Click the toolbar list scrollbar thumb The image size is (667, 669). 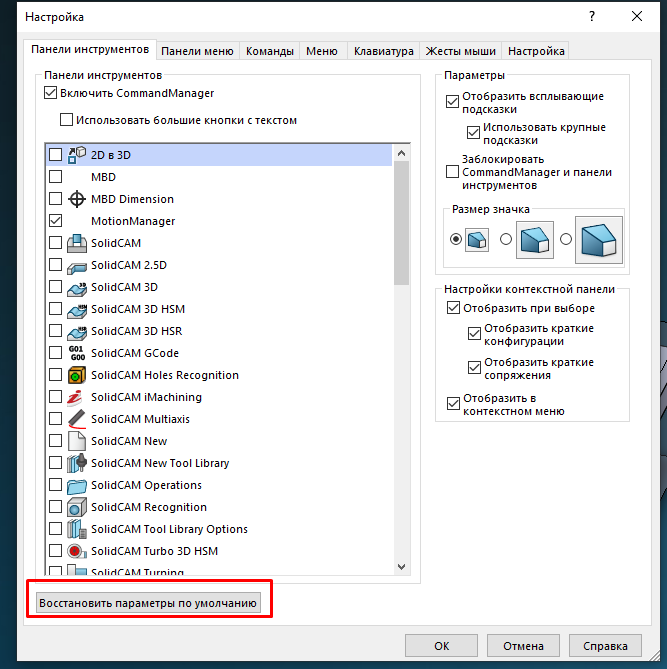[401, 223]
